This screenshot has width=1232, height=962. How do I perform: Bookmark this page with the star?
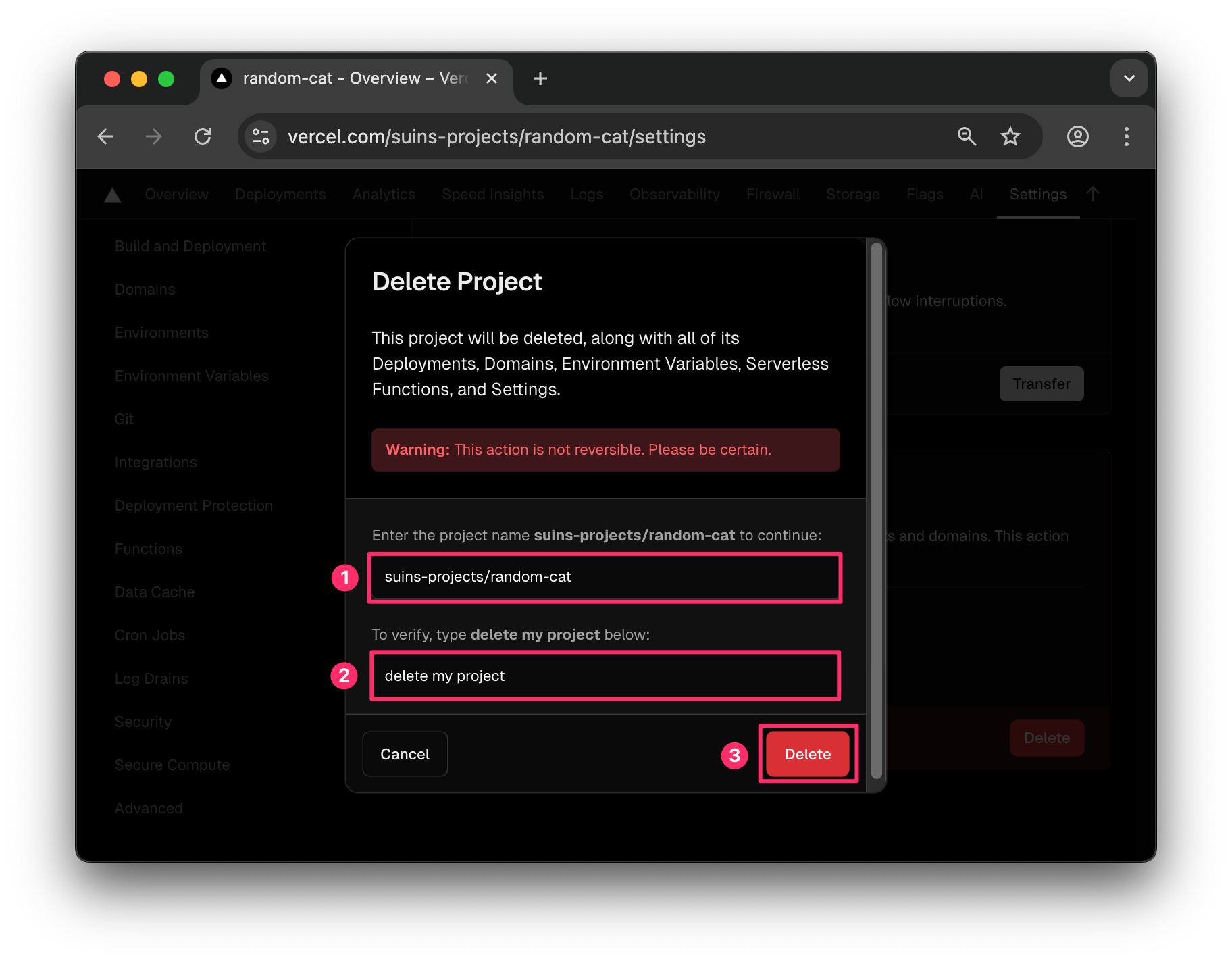tap(1010, 136)
